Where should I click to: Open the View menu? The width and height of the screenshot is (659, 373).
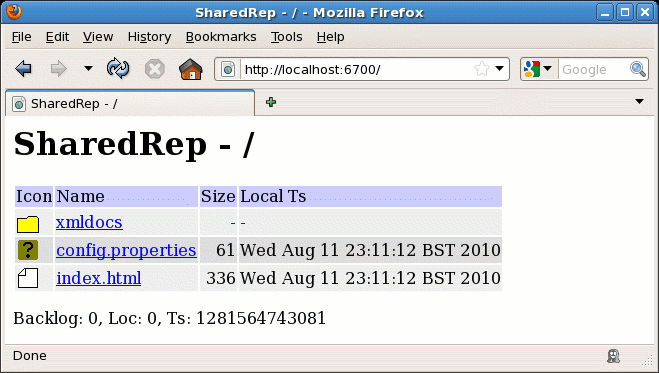(x=98, y=37)
